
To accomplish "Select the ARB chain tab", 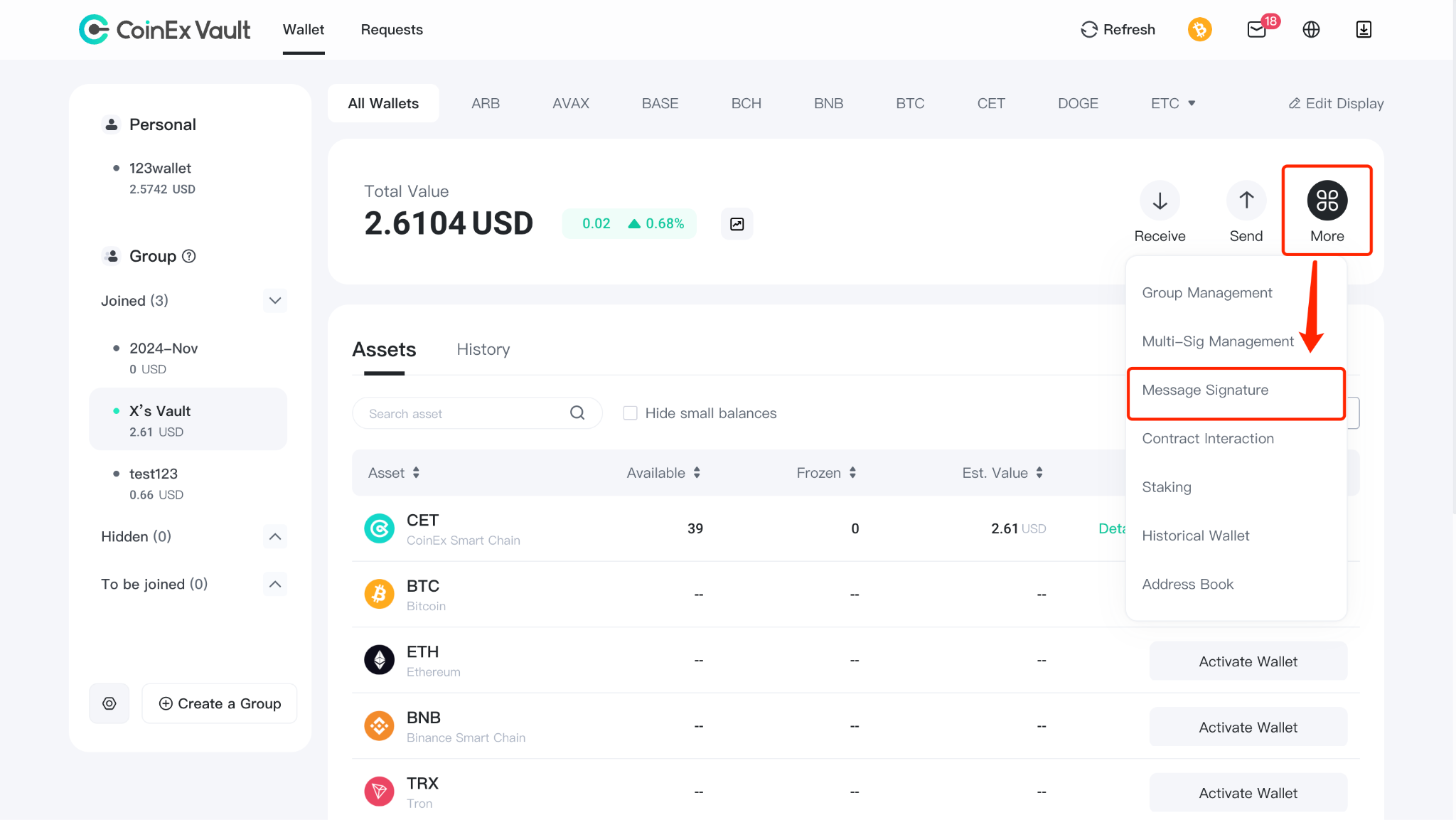I will pos(486,103).
